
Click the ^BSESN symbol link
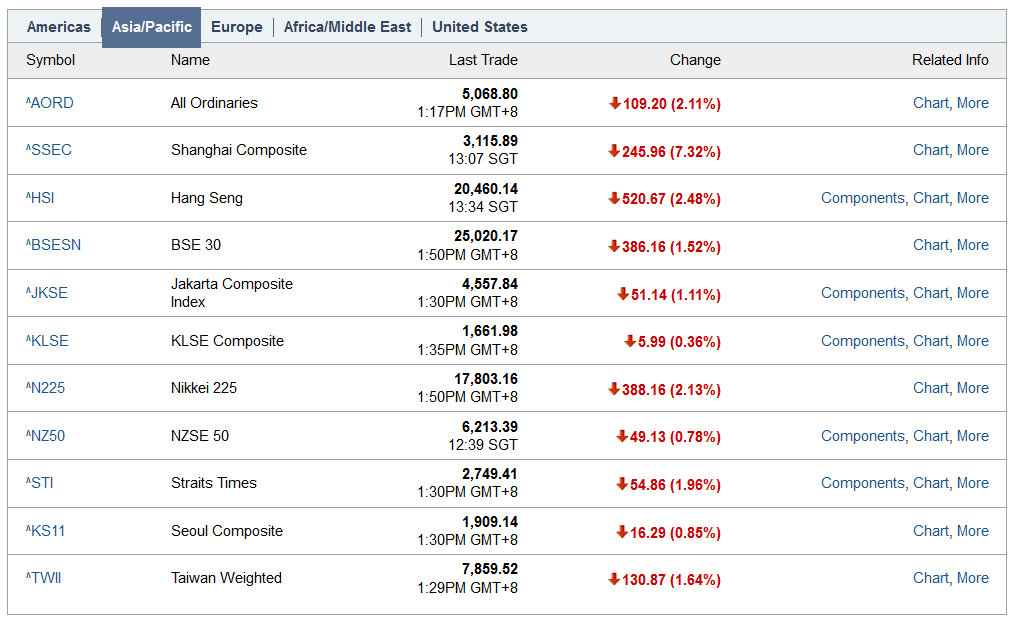click(x=54, y=245)
